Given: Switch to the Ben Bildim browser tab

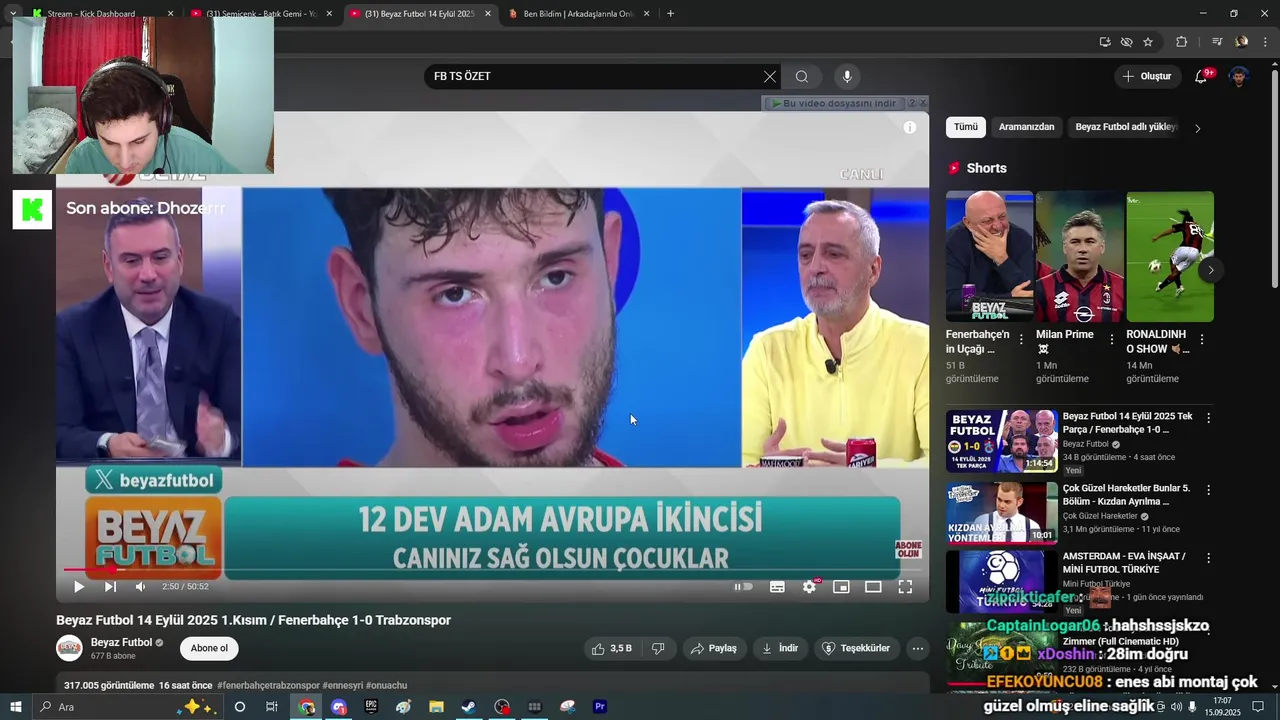Looking at the screenshot, I should click(580, 14).
